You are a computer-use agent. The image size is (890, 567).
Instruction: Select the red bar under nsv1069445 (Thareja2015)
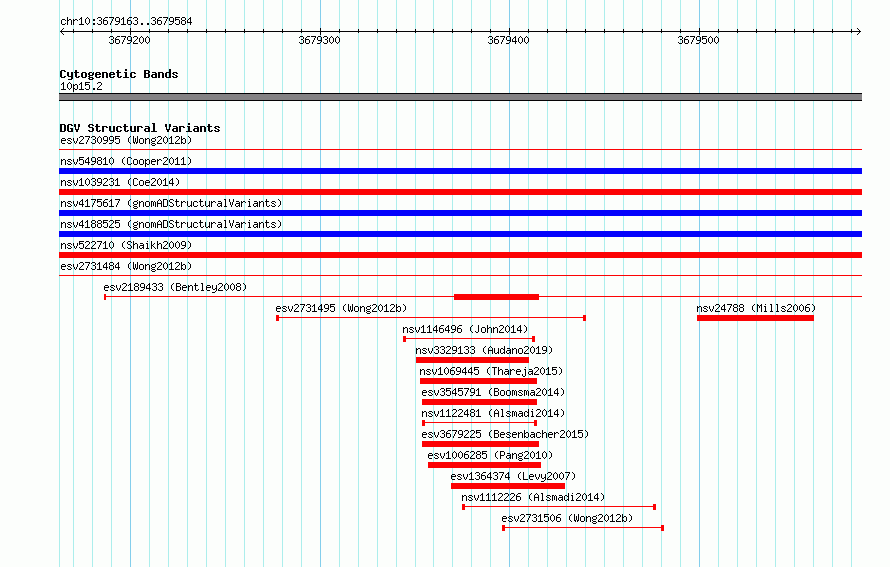tap(478, 381)
